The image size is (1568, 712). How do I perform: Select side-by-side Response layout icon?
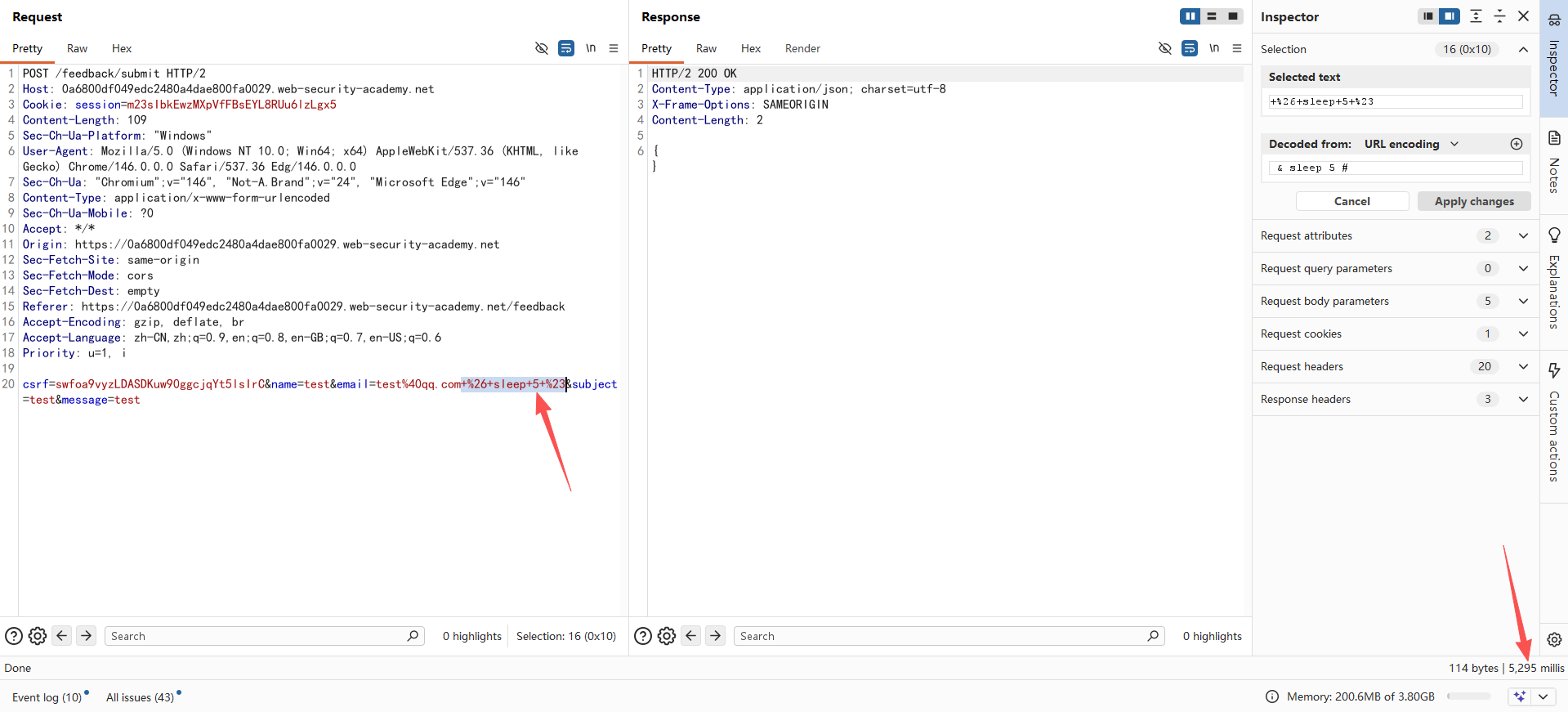1190,16
